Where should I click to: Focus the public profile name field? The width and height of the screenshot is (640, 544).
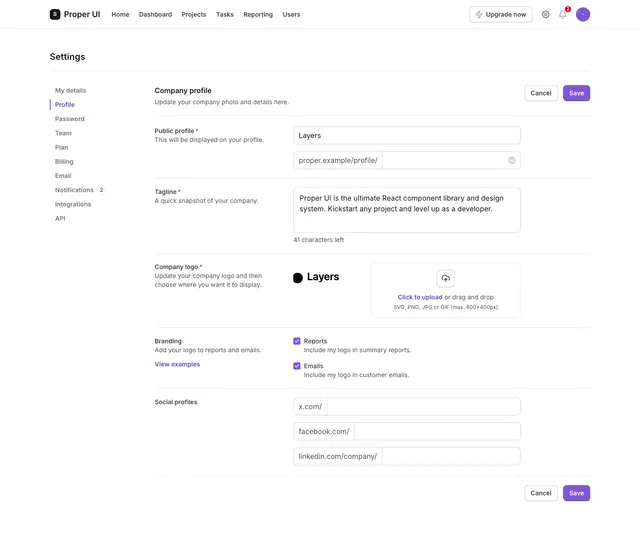407,135
